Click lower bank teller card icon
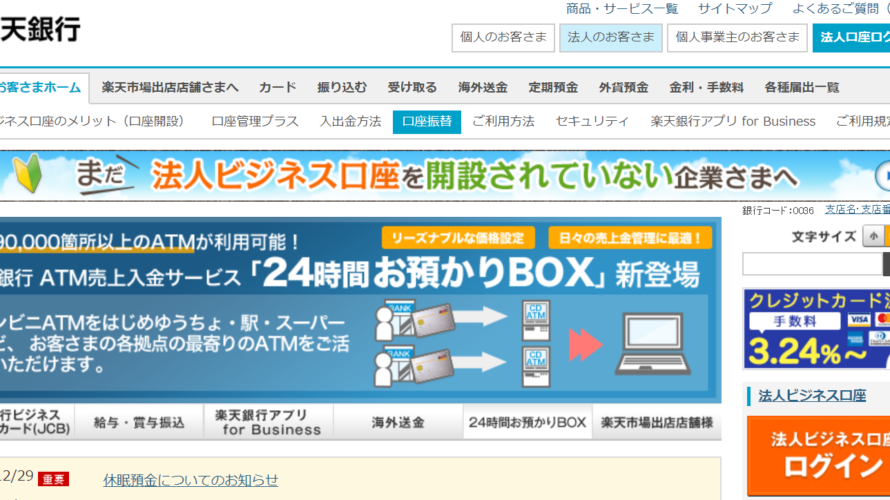 tap(414, 365)
